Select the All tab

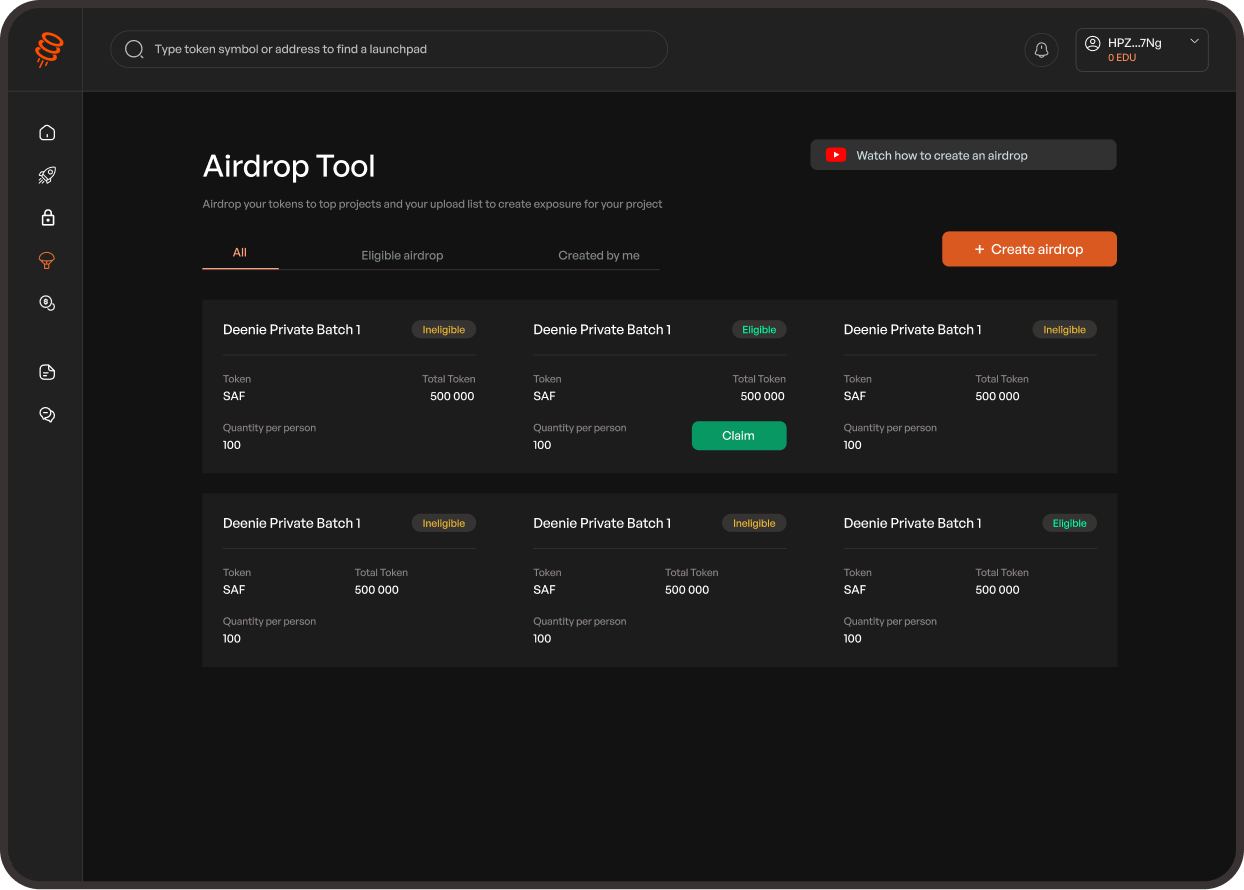(x=240, y=253)
